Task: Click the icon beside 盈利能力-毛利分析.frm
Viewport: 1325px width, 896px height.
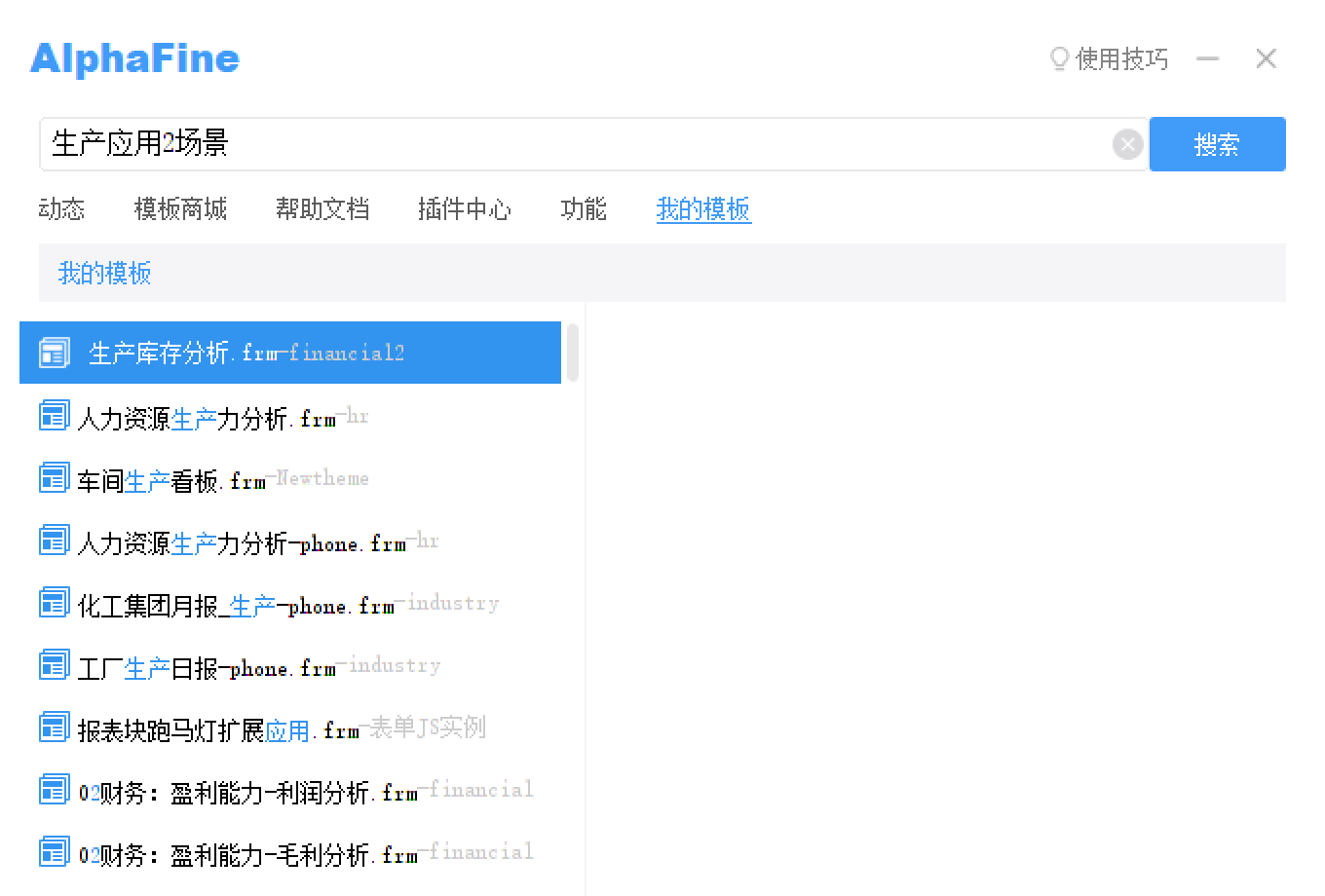Action: tap(55, 851)
